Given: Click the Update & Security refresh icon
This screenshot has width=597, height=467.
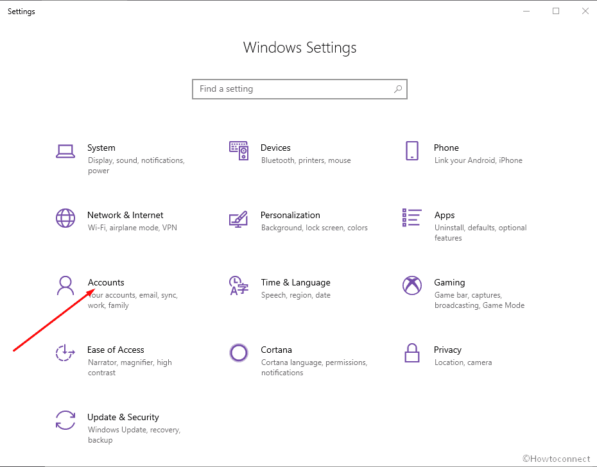Looking at the screenshot, I should (x=65, y=420).
